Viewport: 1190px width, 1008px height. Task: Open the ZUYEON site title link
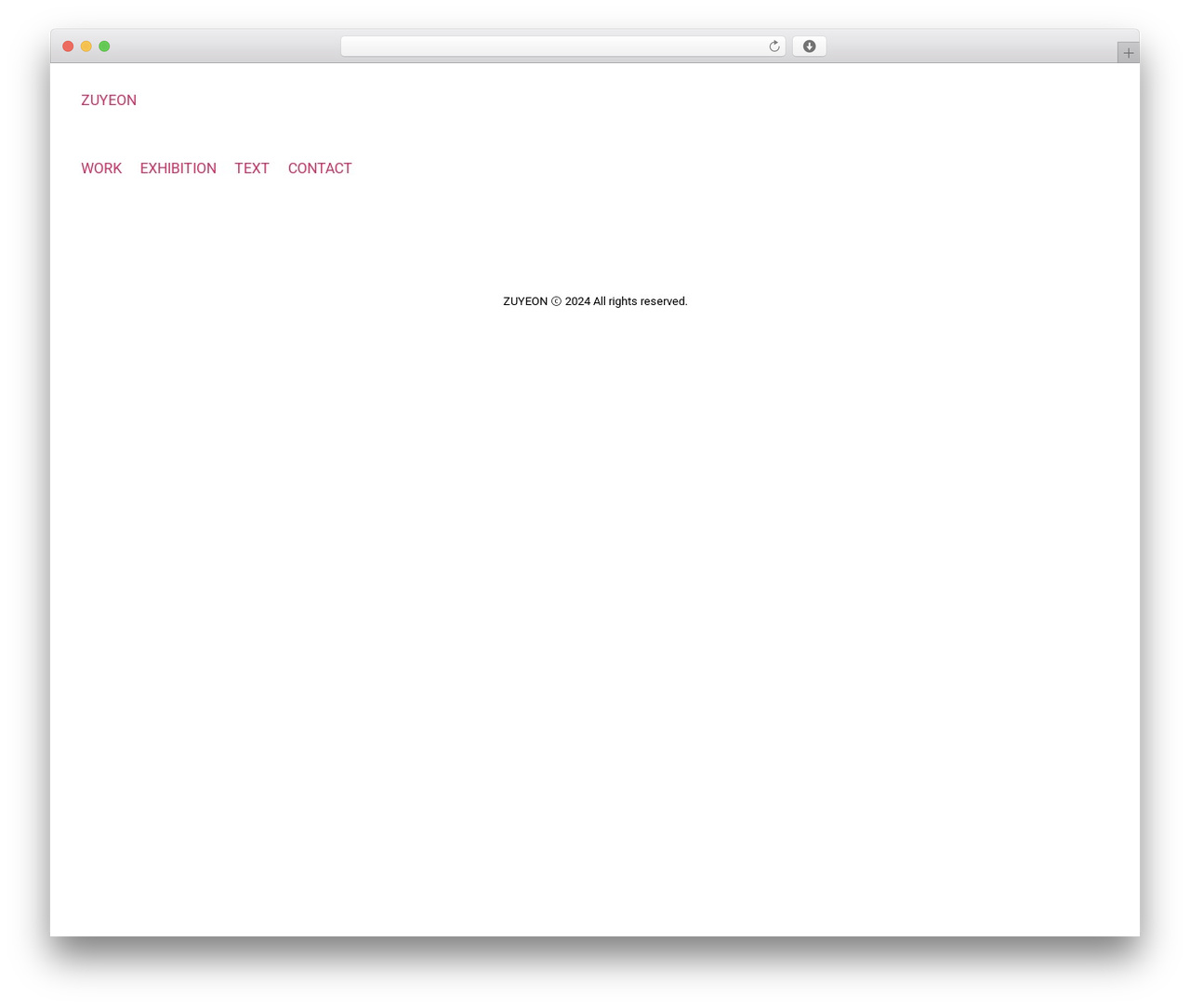pyautogui.click(x=109, y=100)
